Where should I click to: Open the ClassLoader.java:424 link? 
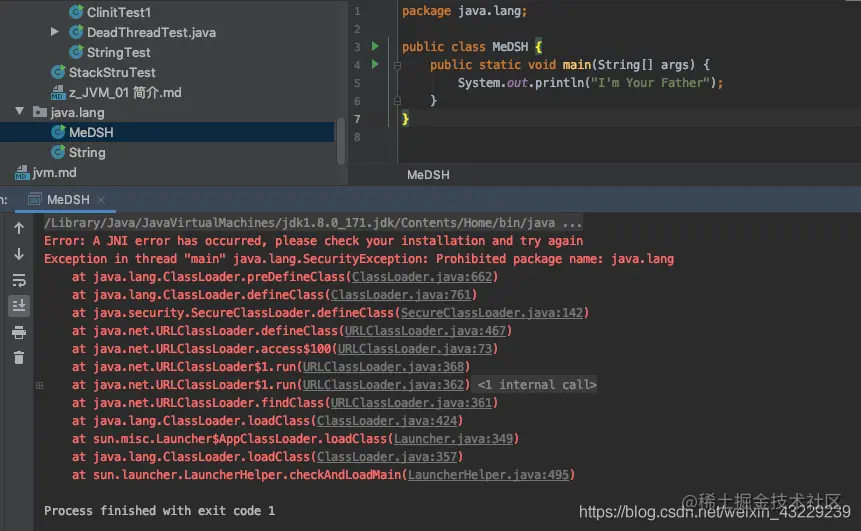(x=387, y=421)
